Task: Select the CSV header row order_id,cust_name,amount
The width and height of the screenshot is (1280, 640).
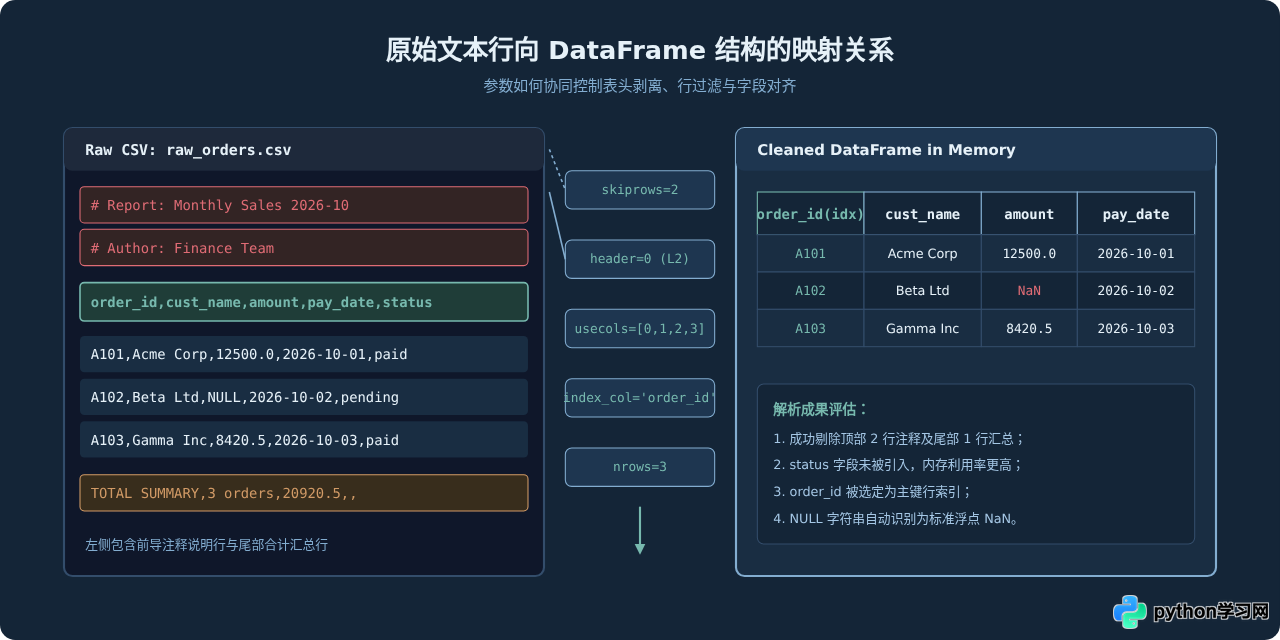Action: [304, 302]
